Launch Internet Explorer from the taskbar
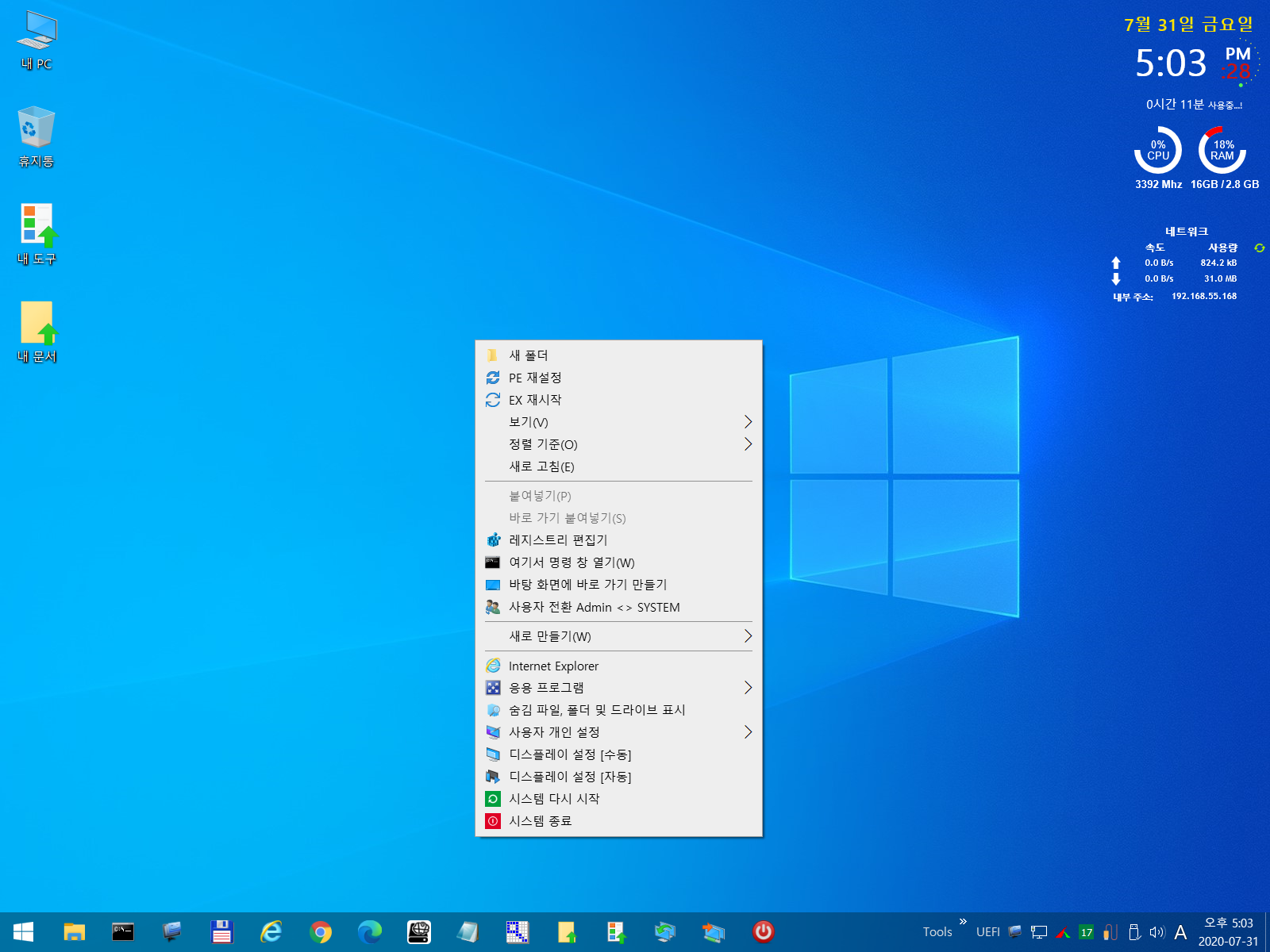This screenshot has height=952, width=1270. pyautogui.click(x=271, y=932)
